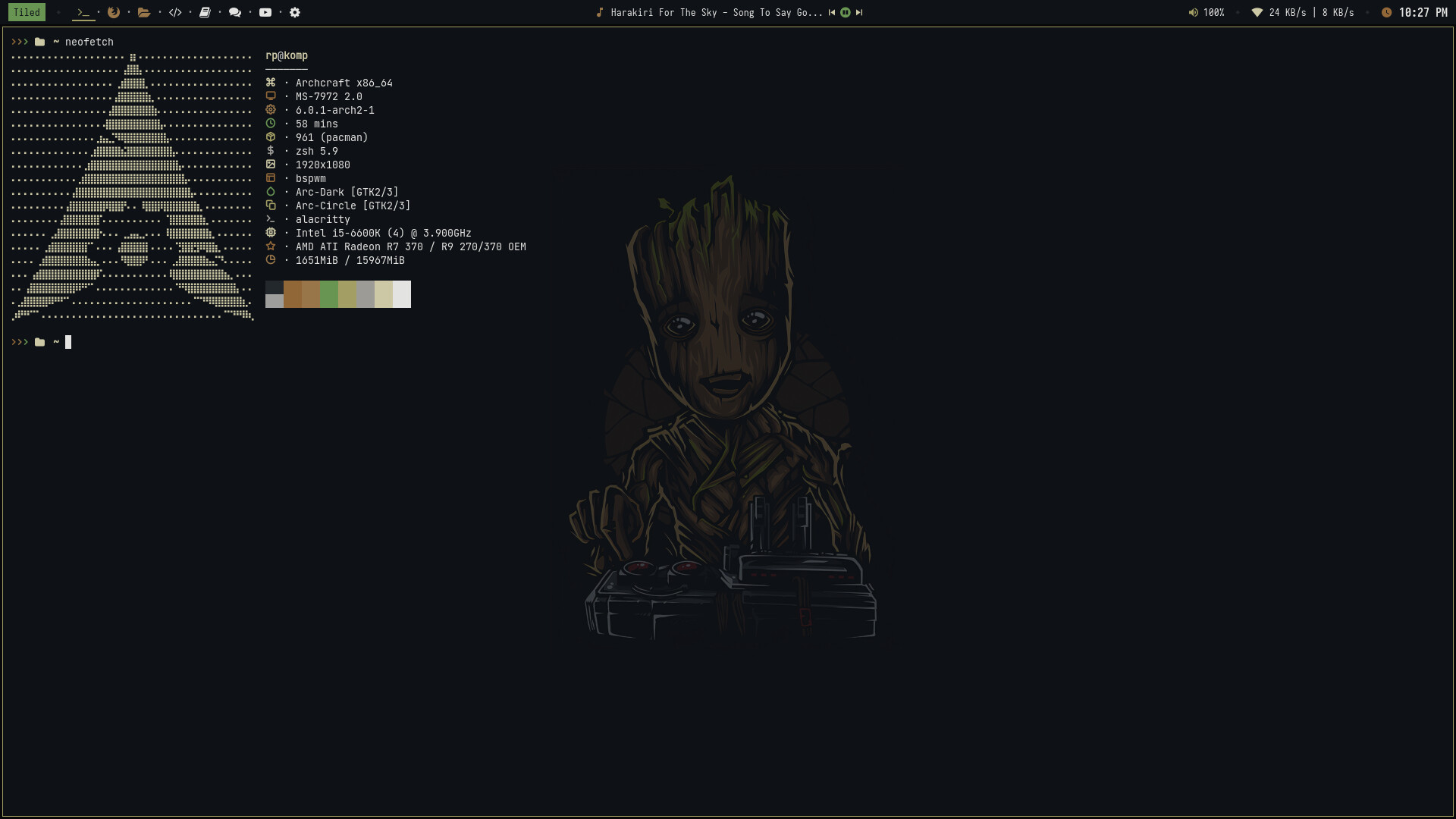Click the Arc-Circle [GTK2/3] icons line
Image resolution: width=1456 pixels, height=819 pixels.
point(353,206)
